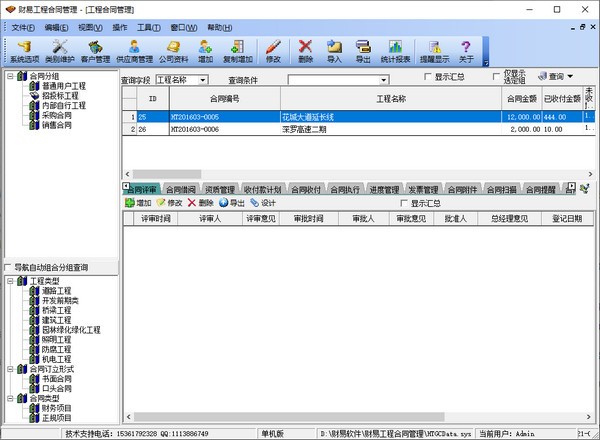
Task: Click the 修改 edit pencil toolbar icon
Action: point(273,51)
